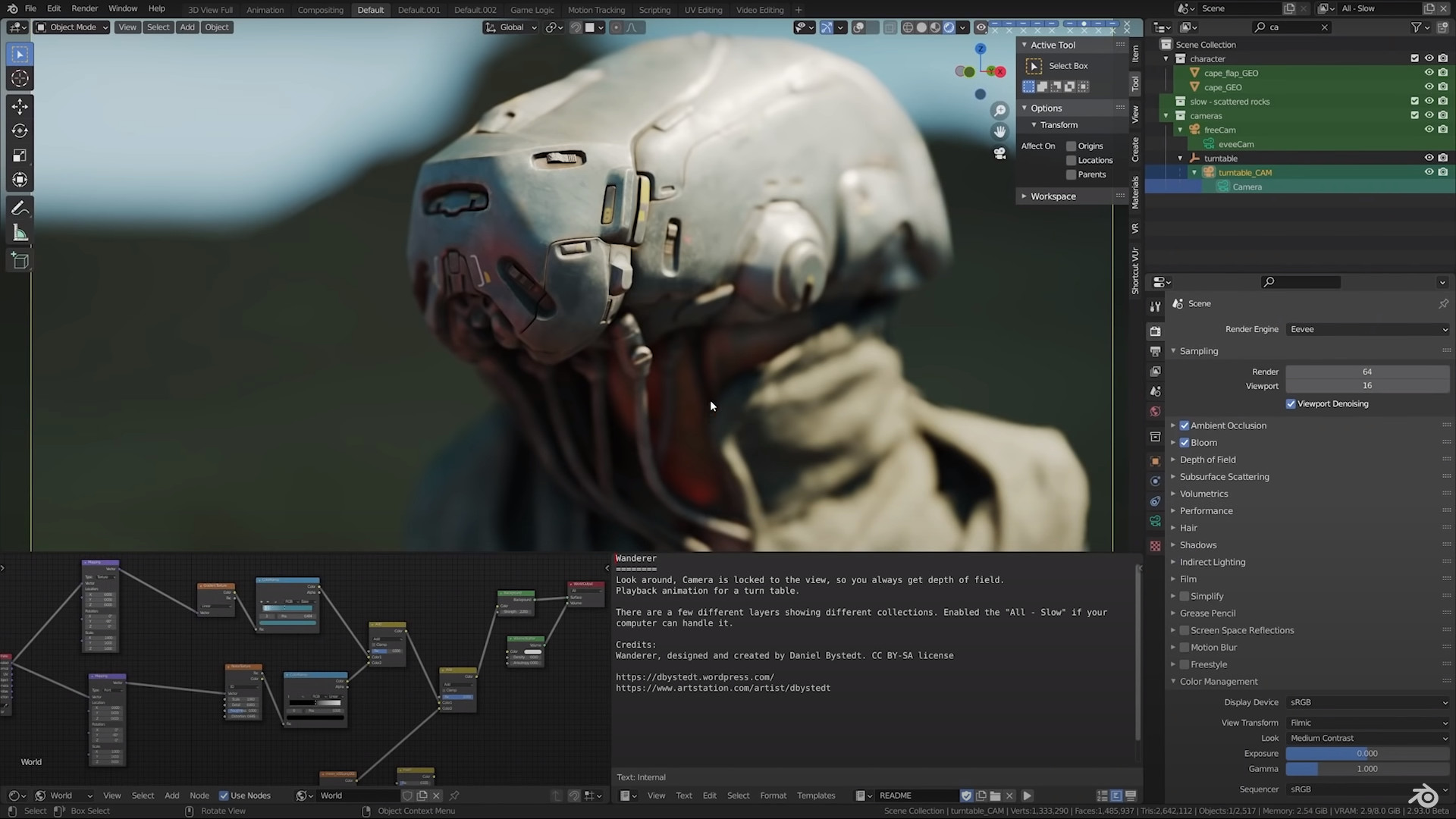The height and width of the screenshot is (819, 1456).
Task: Select the Transform tool icon
Action: [19, 179]
